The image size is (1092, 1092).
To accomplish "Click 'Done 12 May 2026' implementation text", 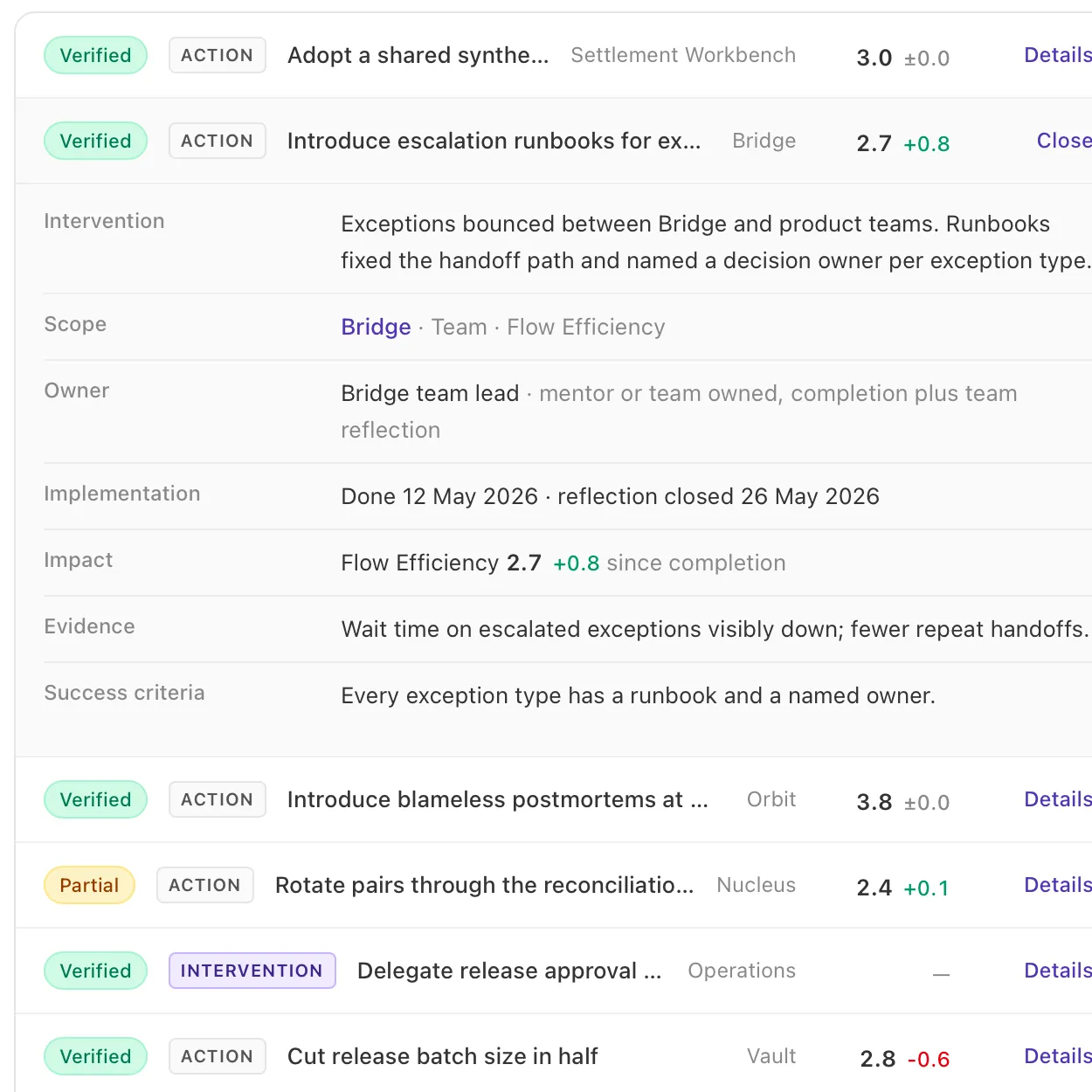I will tap(439, 496).
